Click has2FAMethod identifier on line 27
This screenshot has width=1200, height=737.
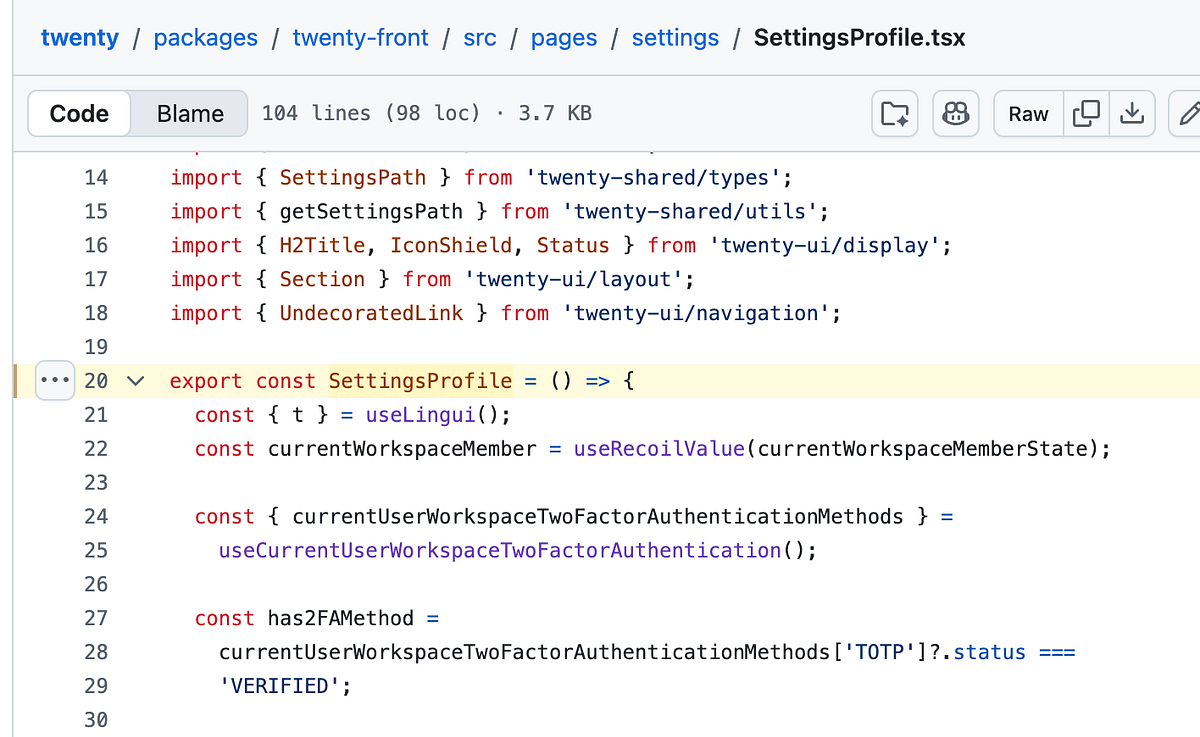point(341,618)
